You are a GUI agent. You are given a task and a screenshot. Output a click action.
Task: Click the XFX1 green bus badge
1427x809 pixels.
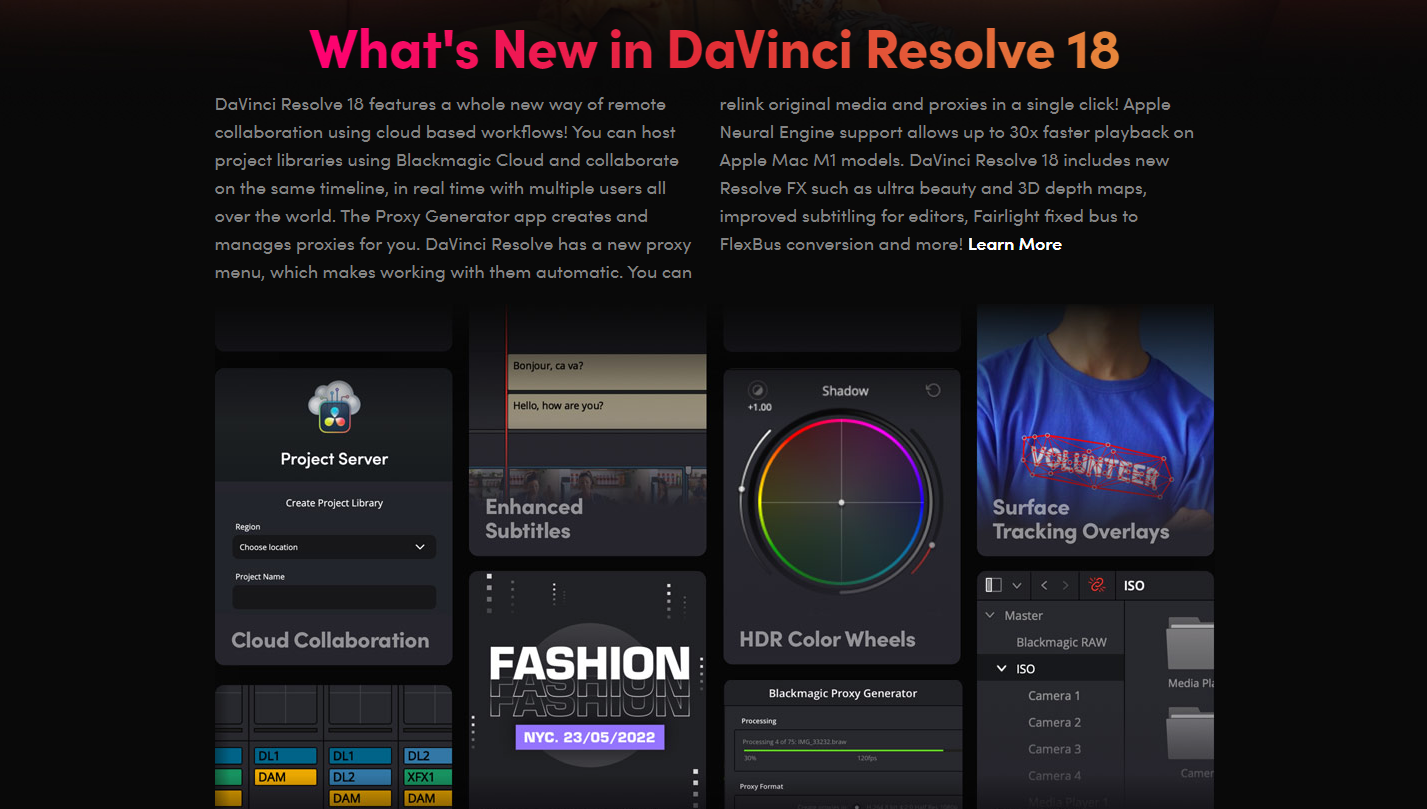[427, 777]
